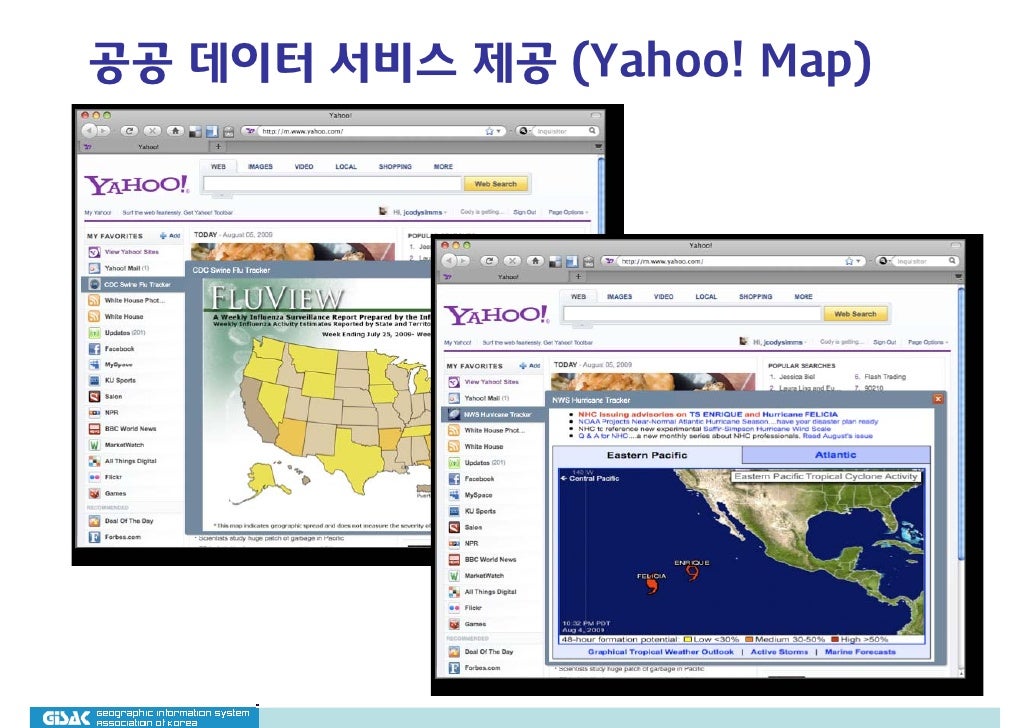
Task: Click the FELICIA hurricane marker on map
Action: (652, 583)
